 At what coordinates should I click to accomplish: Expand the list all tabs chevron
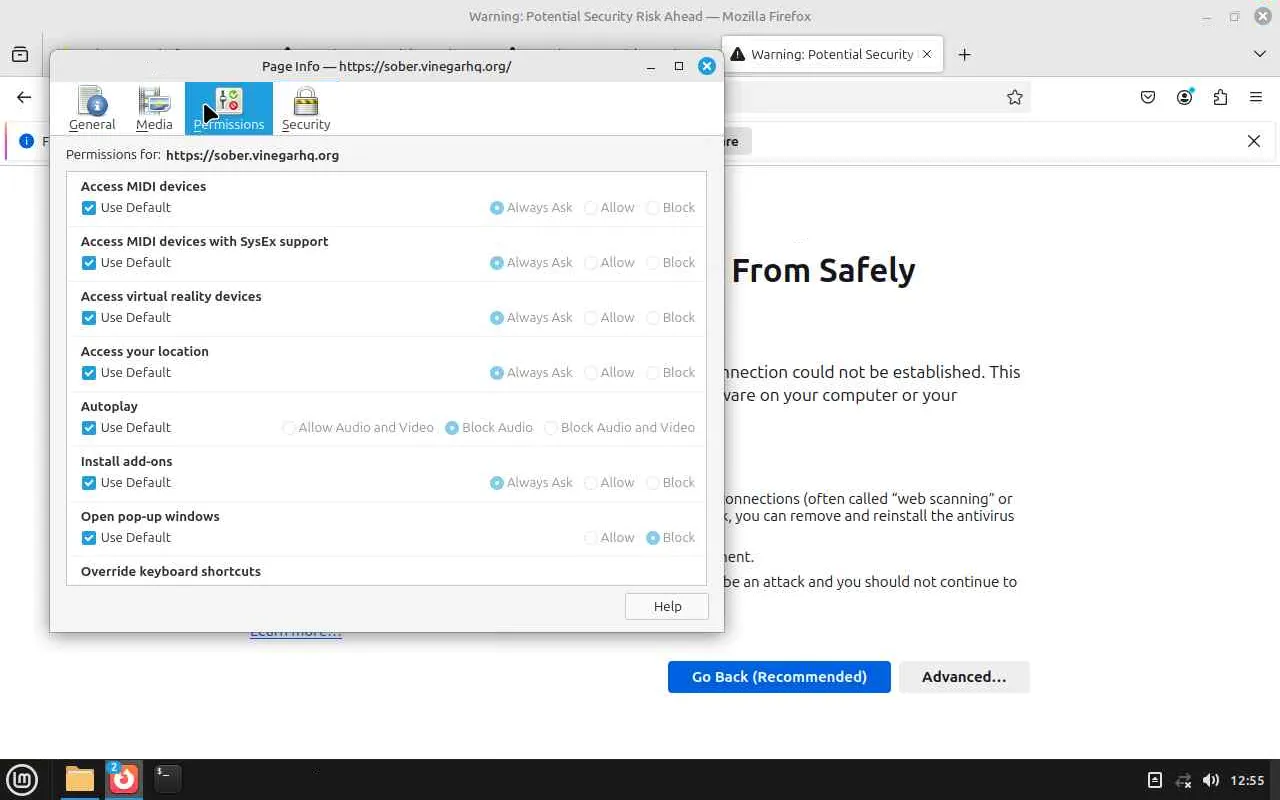(1259, 54)
